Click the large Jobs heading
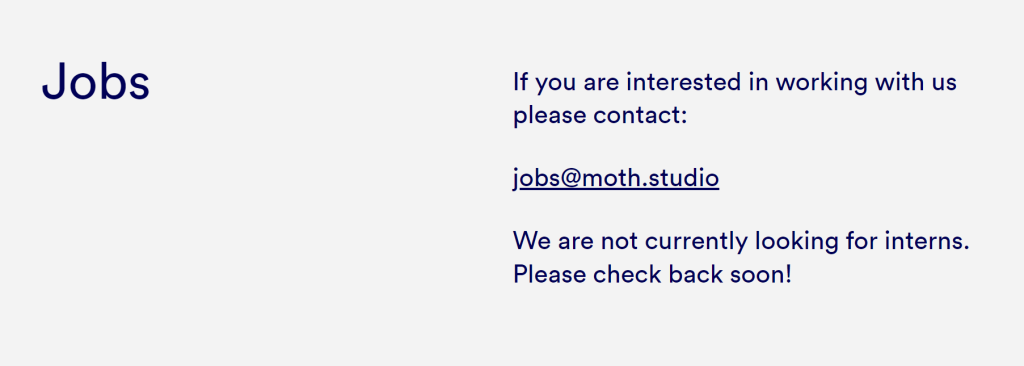 click(x=96, y=82)
